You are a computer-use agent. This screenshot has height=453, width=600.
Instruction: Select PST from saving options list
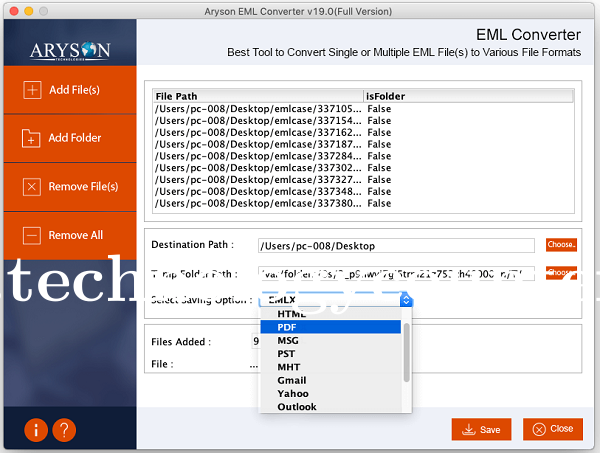[x=331, y=354]
